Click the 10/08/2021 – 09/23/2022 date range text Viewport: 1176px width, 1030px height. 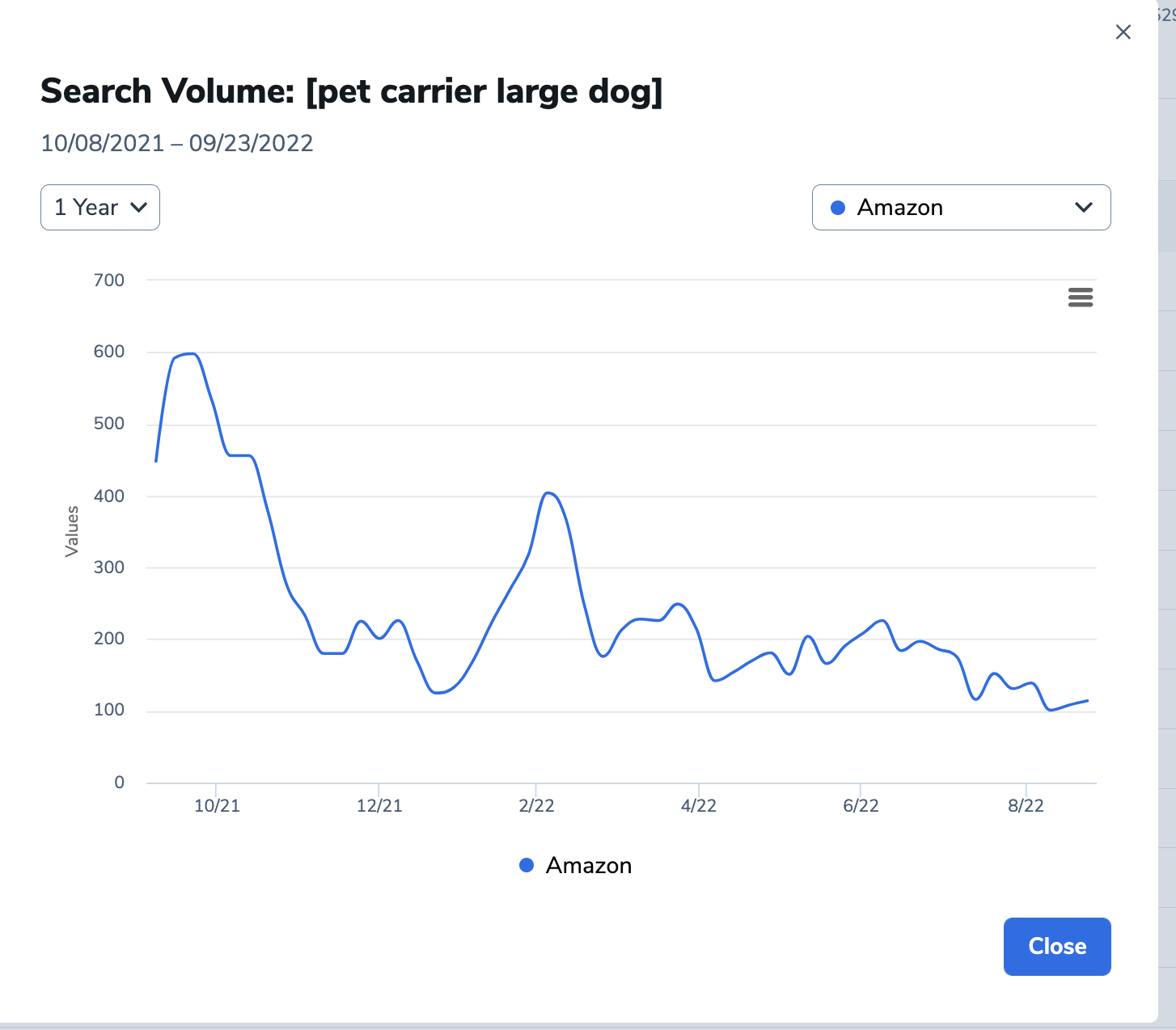[x=177, y=143]
